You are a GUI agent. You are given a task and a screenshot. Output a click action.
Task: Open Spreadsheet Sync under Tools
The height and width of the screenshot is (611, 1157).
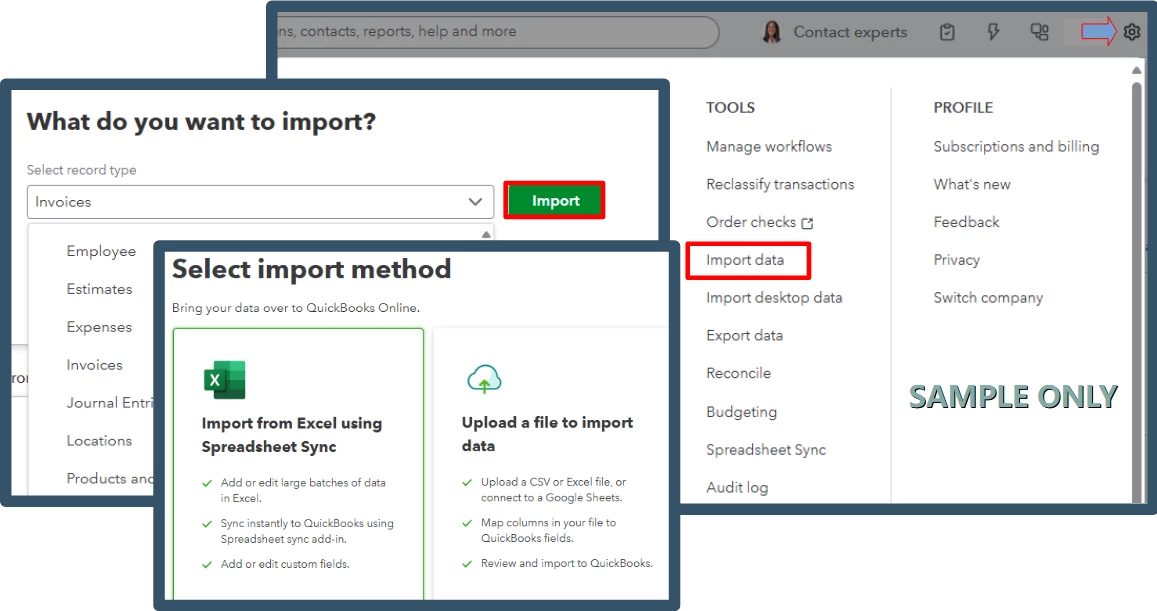766,449
